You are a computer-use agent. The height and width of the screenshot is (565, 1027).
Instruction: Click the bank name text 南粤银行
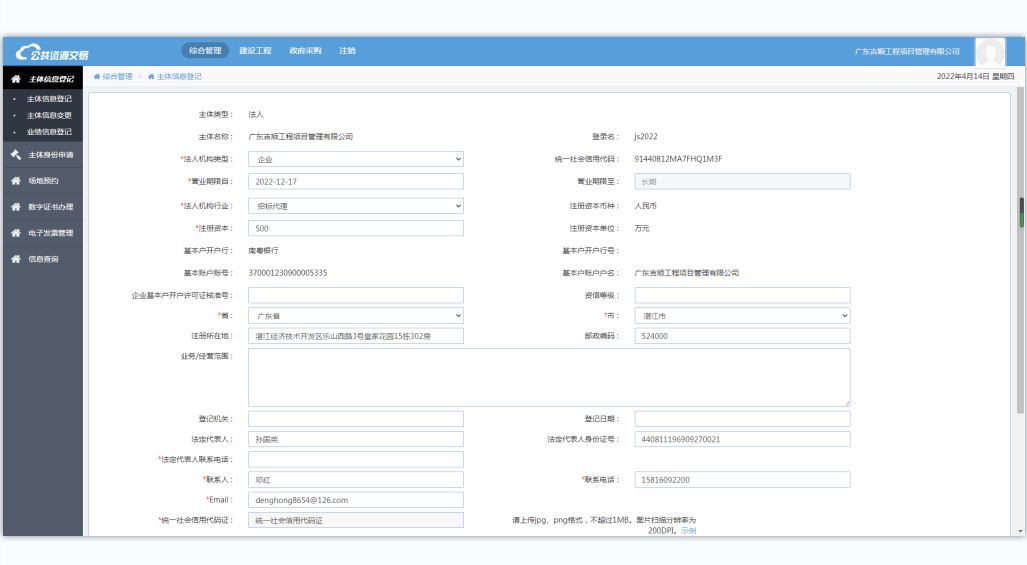click(263, 251)
